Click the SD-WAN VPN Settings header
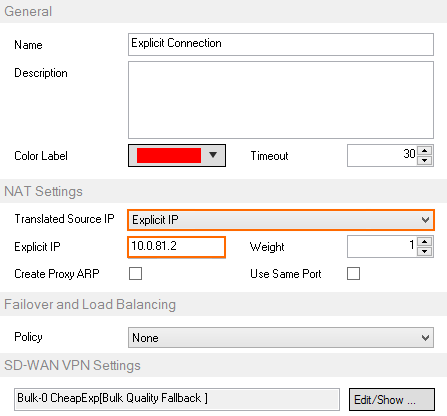Viewport: 447px width, 416px height. point(72,365)
